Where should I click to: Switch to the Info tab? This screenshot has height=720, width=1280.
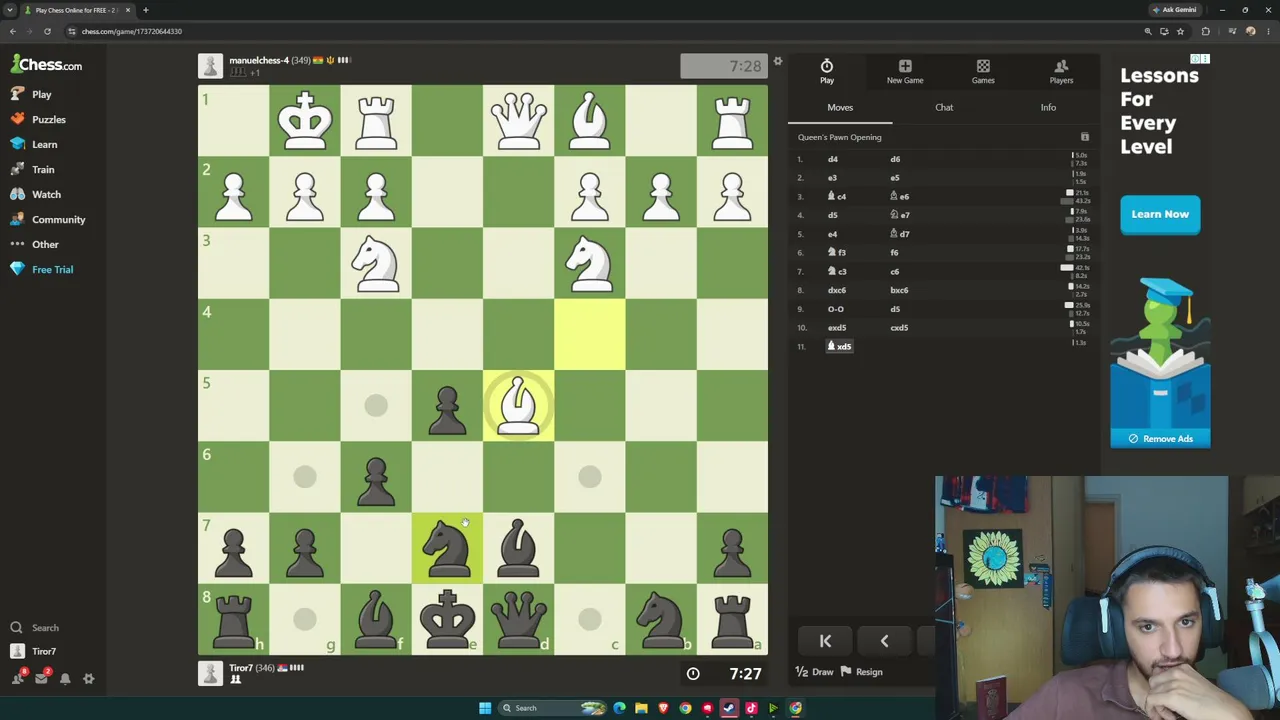1048,107
